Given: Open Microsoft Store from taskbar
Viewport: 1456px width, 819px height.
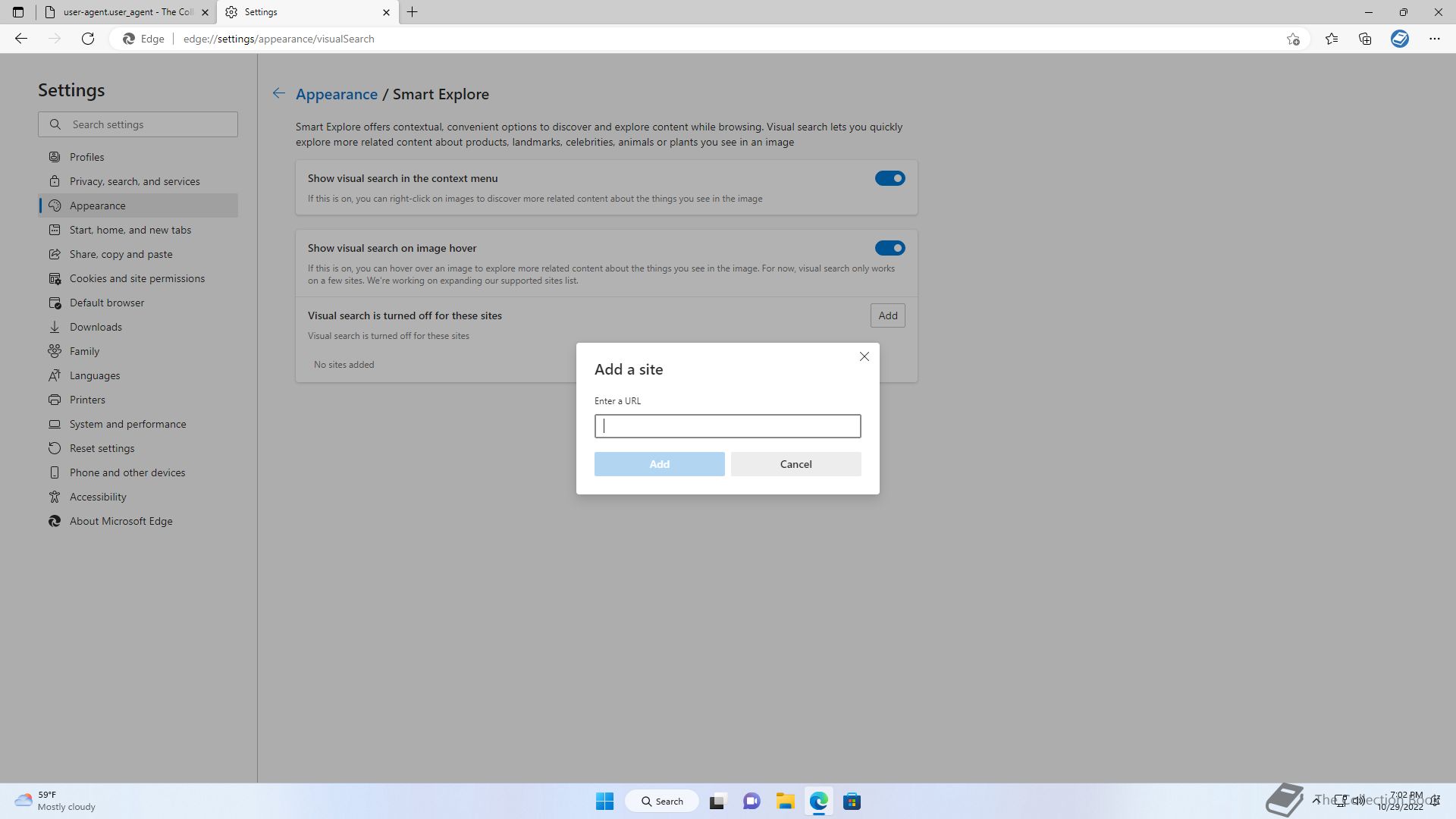Looking at the screenshot, I should click(x=852, y=802).
